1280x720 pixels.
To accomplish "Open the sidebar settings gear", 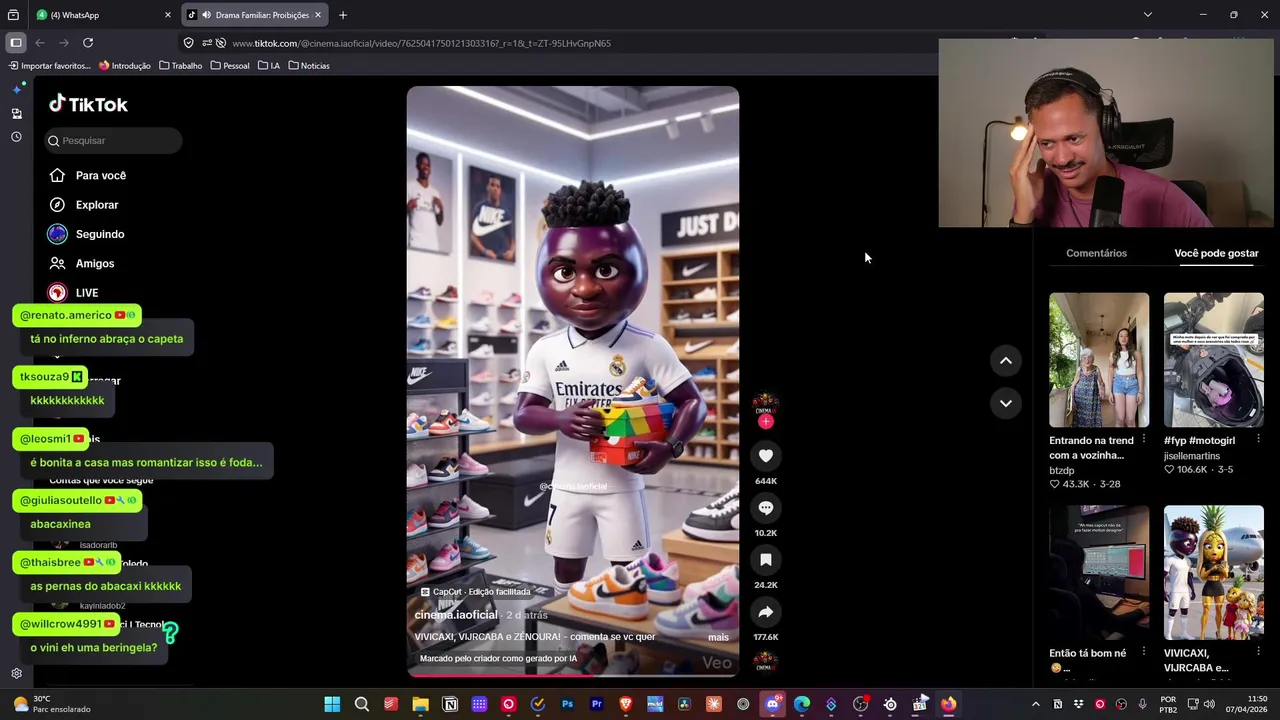I will (x=16, y=674).
